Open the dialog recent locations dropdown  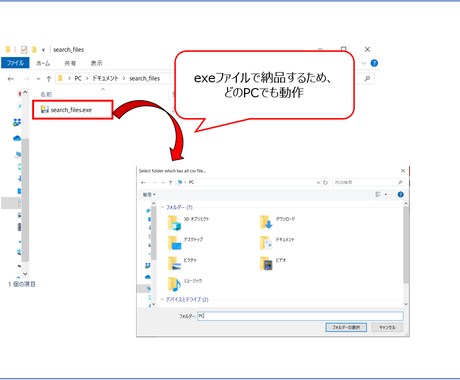coord(163,182)
